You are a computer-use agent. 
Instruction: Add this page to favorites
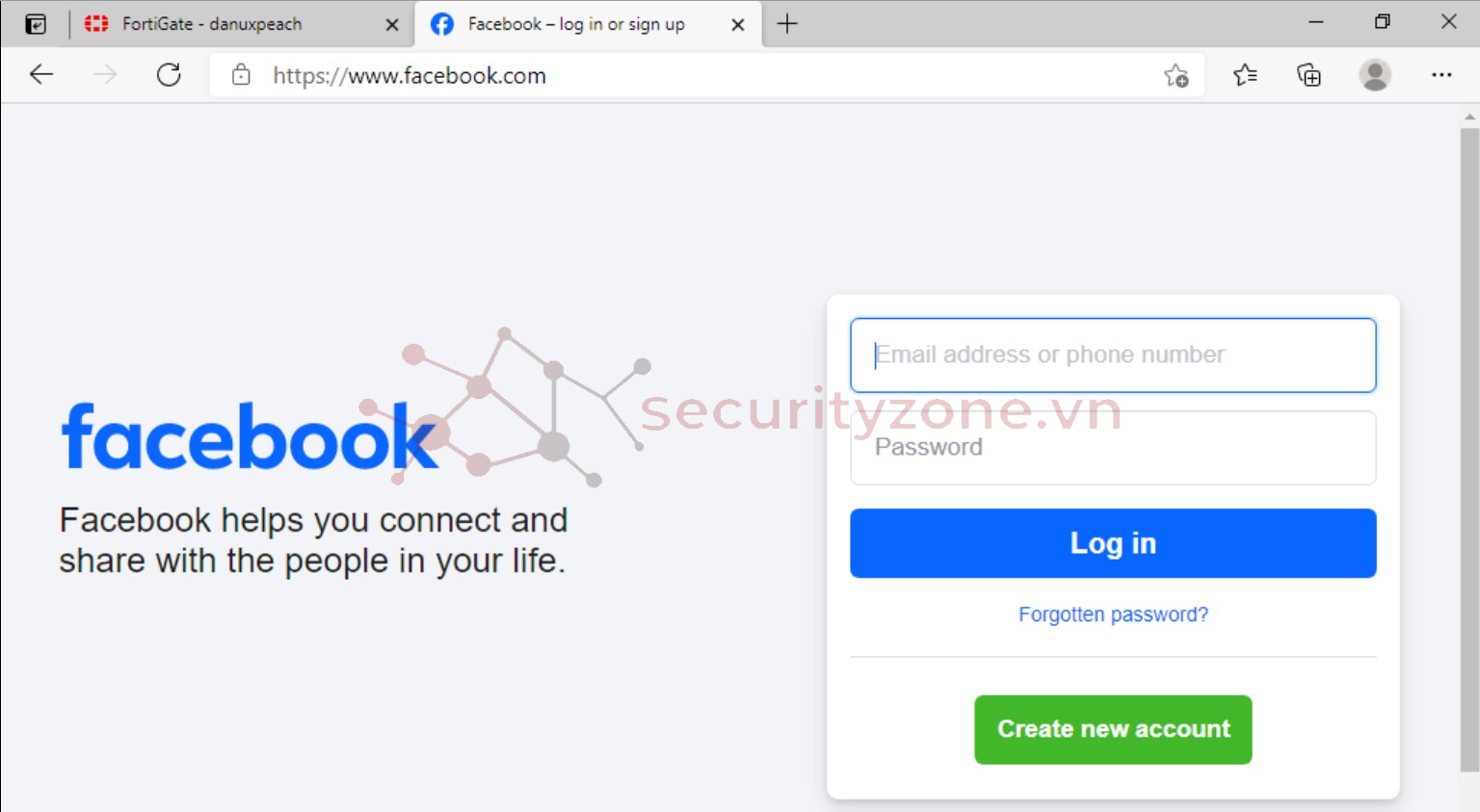[1176, 75]
